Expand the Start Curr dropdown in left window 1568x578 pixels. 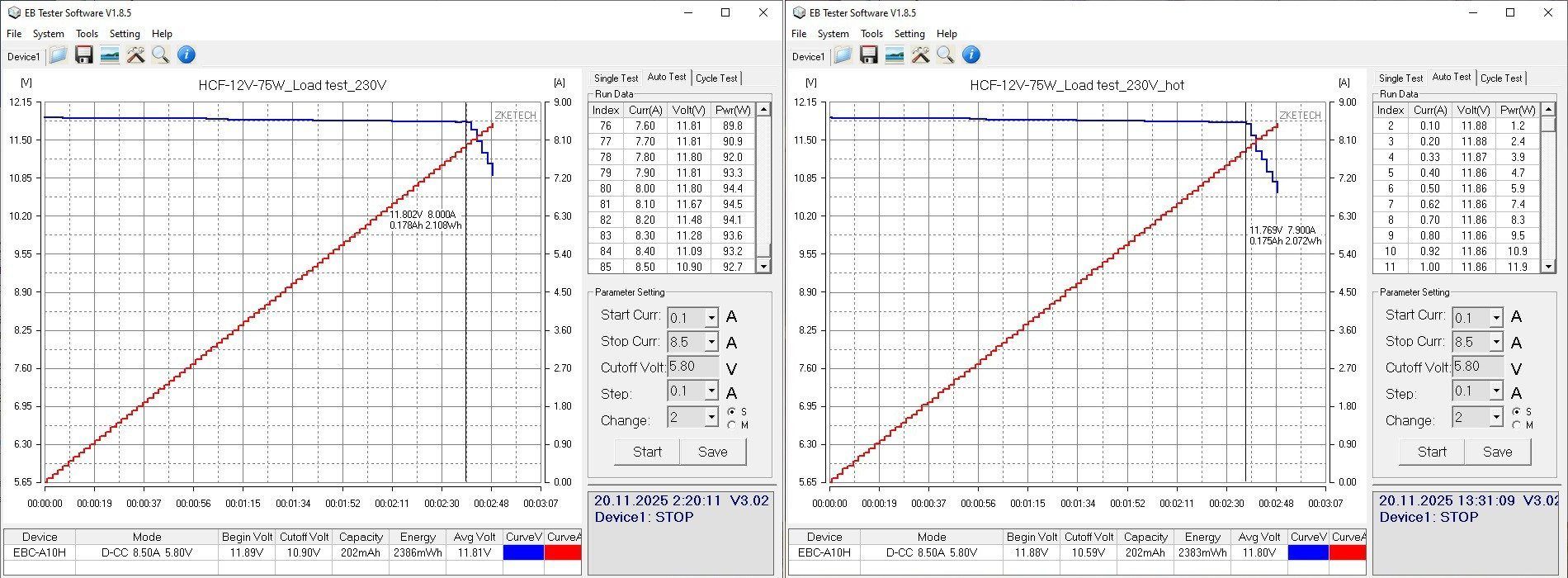(x=711, y=318)
